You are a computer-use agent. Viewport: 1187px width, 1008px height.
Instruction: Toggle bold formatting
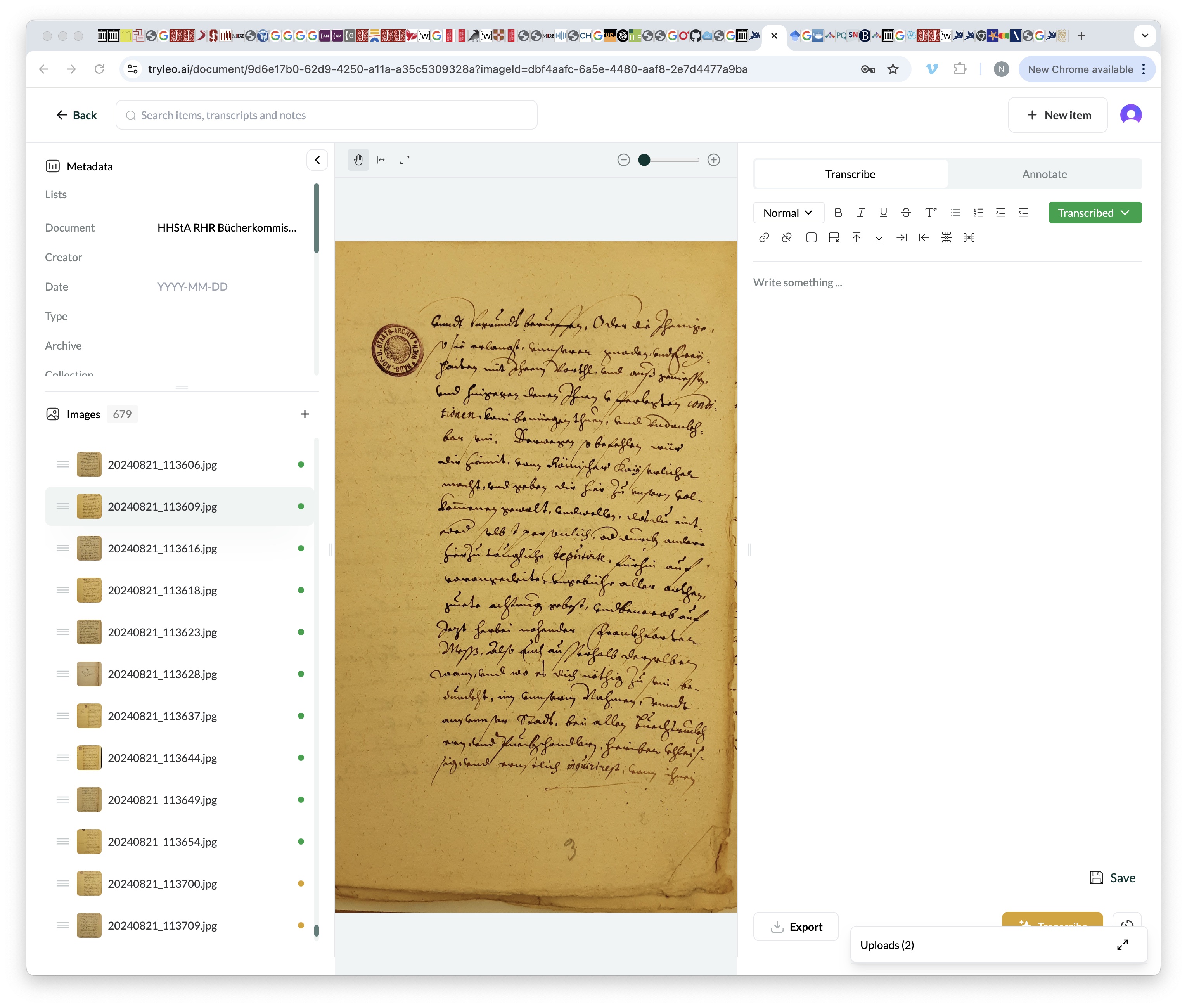pos(838,213)
